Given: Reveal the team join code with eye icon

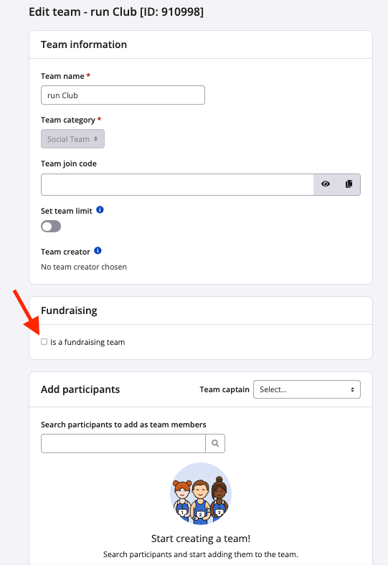Looking at the screenshot, I should click(x=325, y=184).
